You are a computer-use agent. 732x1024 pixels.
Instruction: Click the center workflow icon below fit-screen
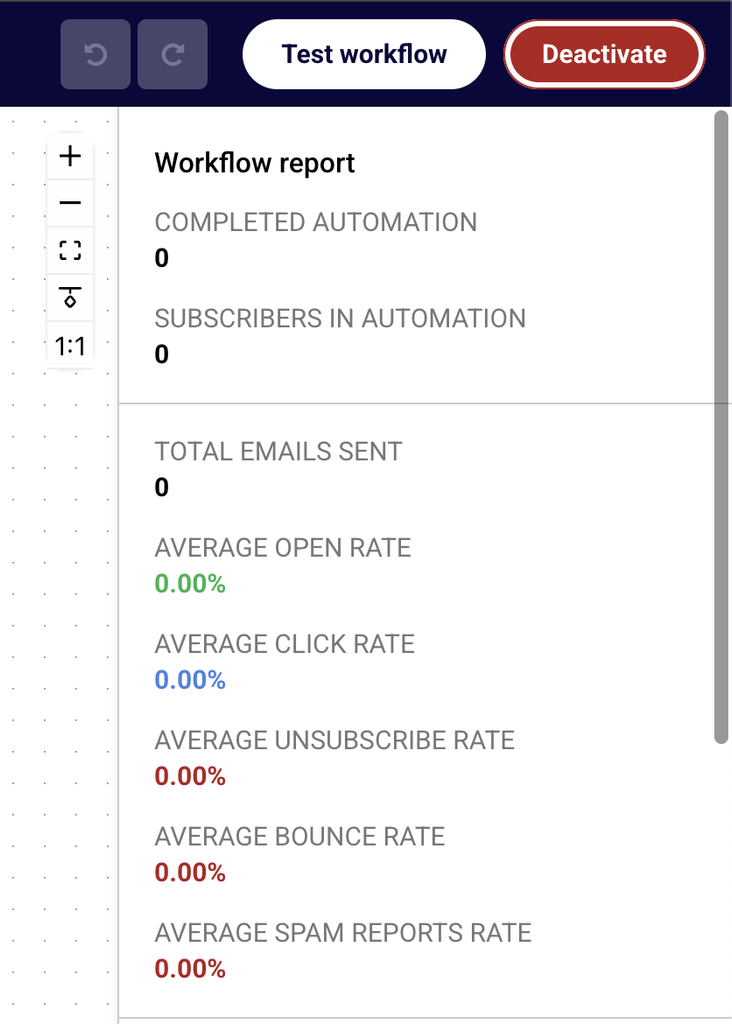(70, 298)
